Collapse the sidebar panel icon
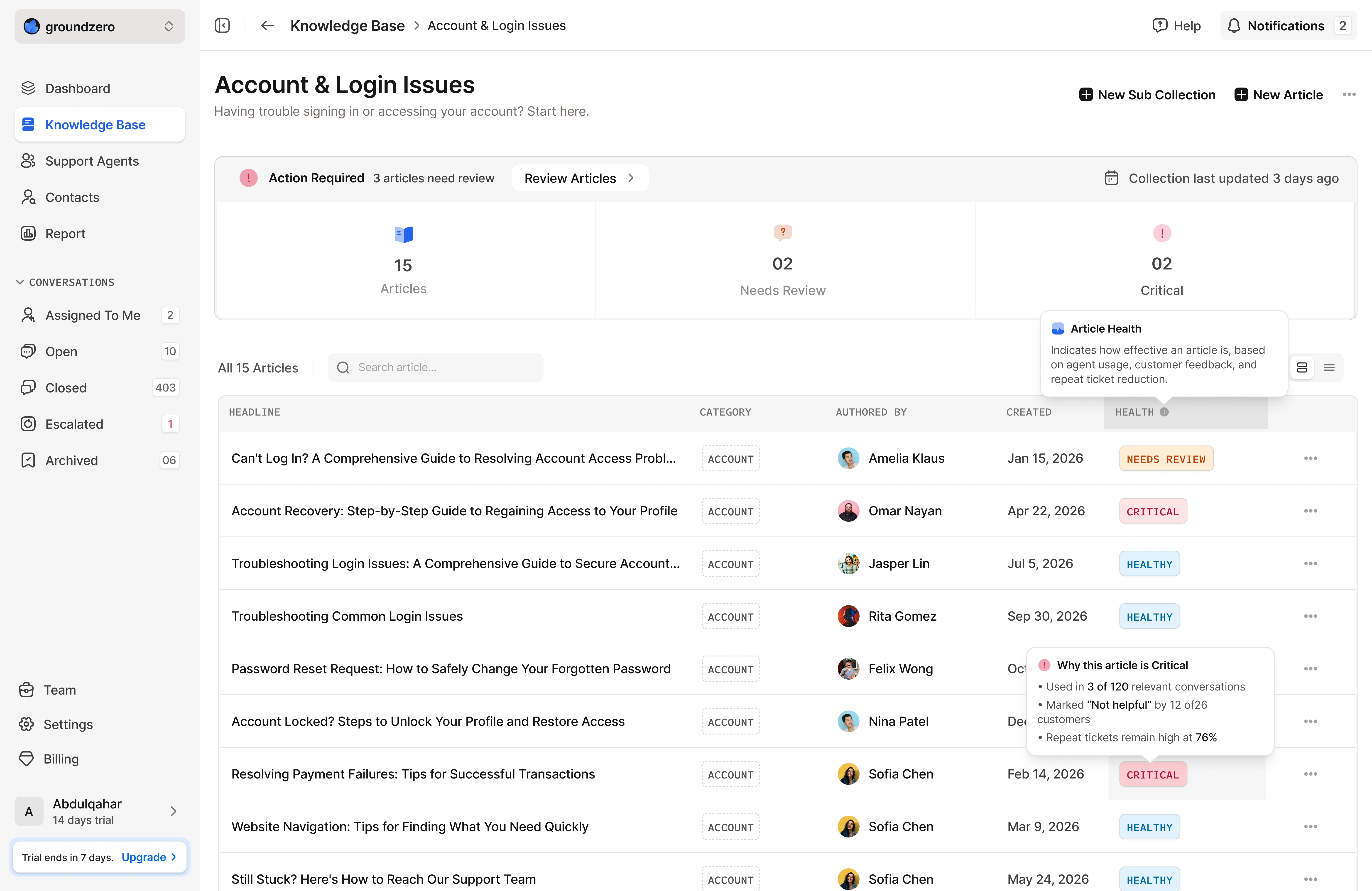1372x891 pixels. point(222,25)
